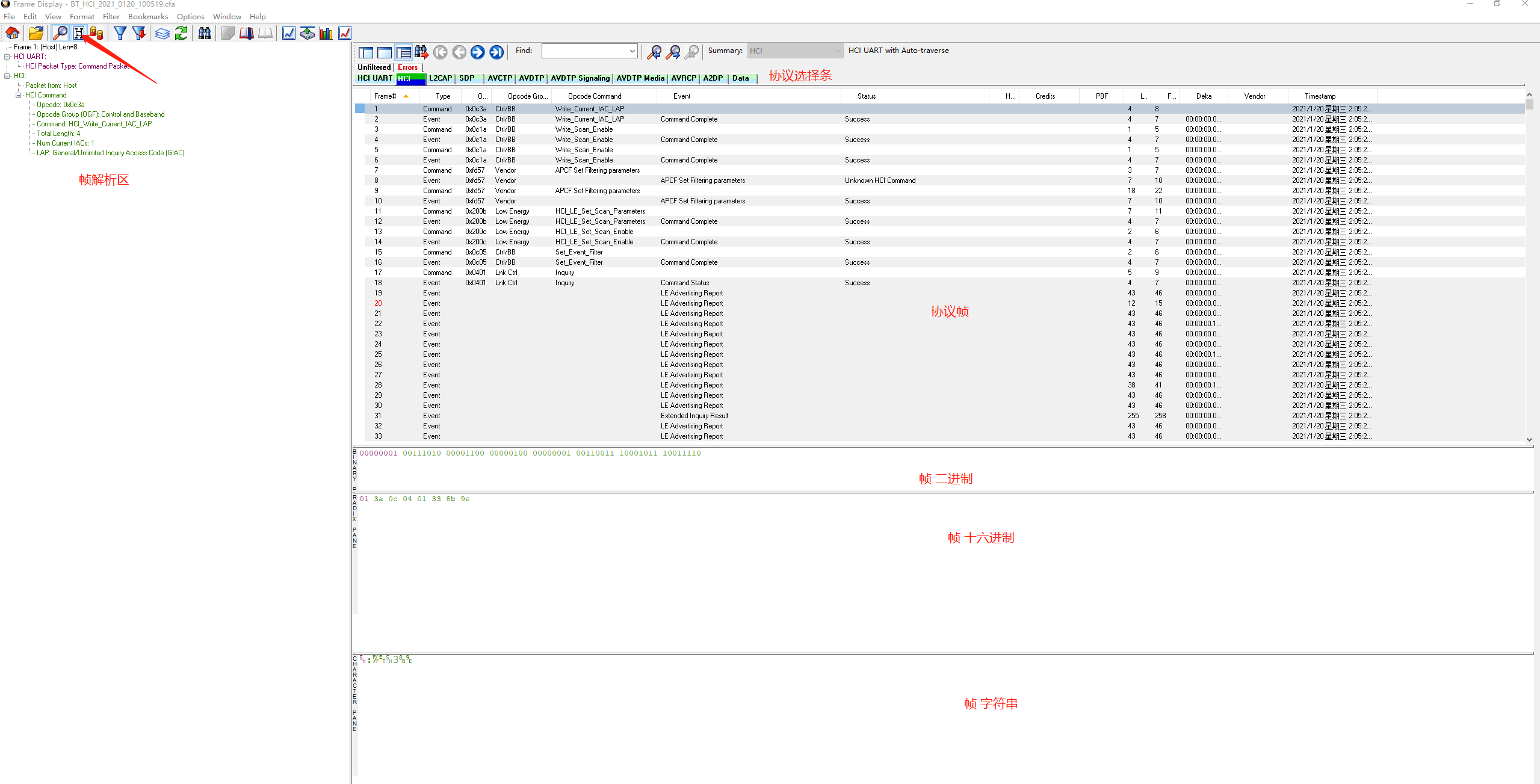Open the Bookmarks menu
Viewport: 1540px width, 784px height.
tap(148, 17)
